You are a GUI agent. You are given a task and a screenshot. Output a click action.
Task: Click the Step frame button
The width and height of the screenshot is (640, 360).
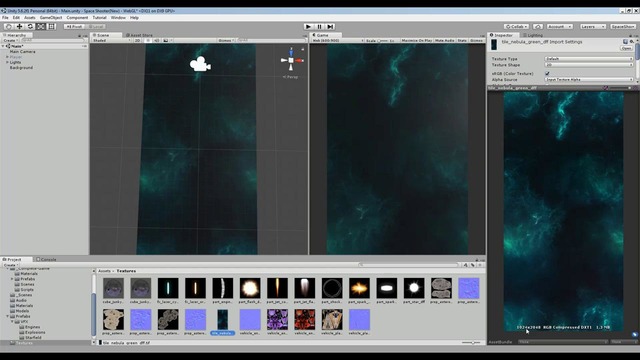point(331,27)
